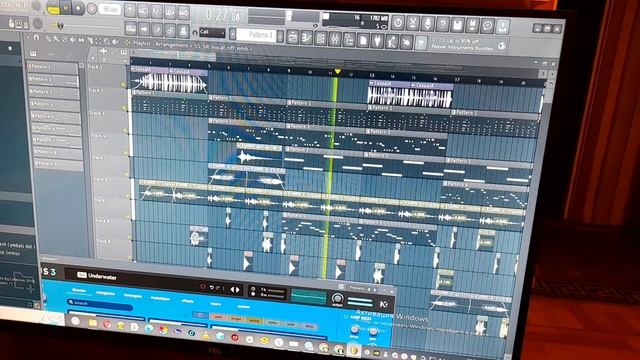Open Playlist view icon

pyautogui.click(x=293, y=37)
